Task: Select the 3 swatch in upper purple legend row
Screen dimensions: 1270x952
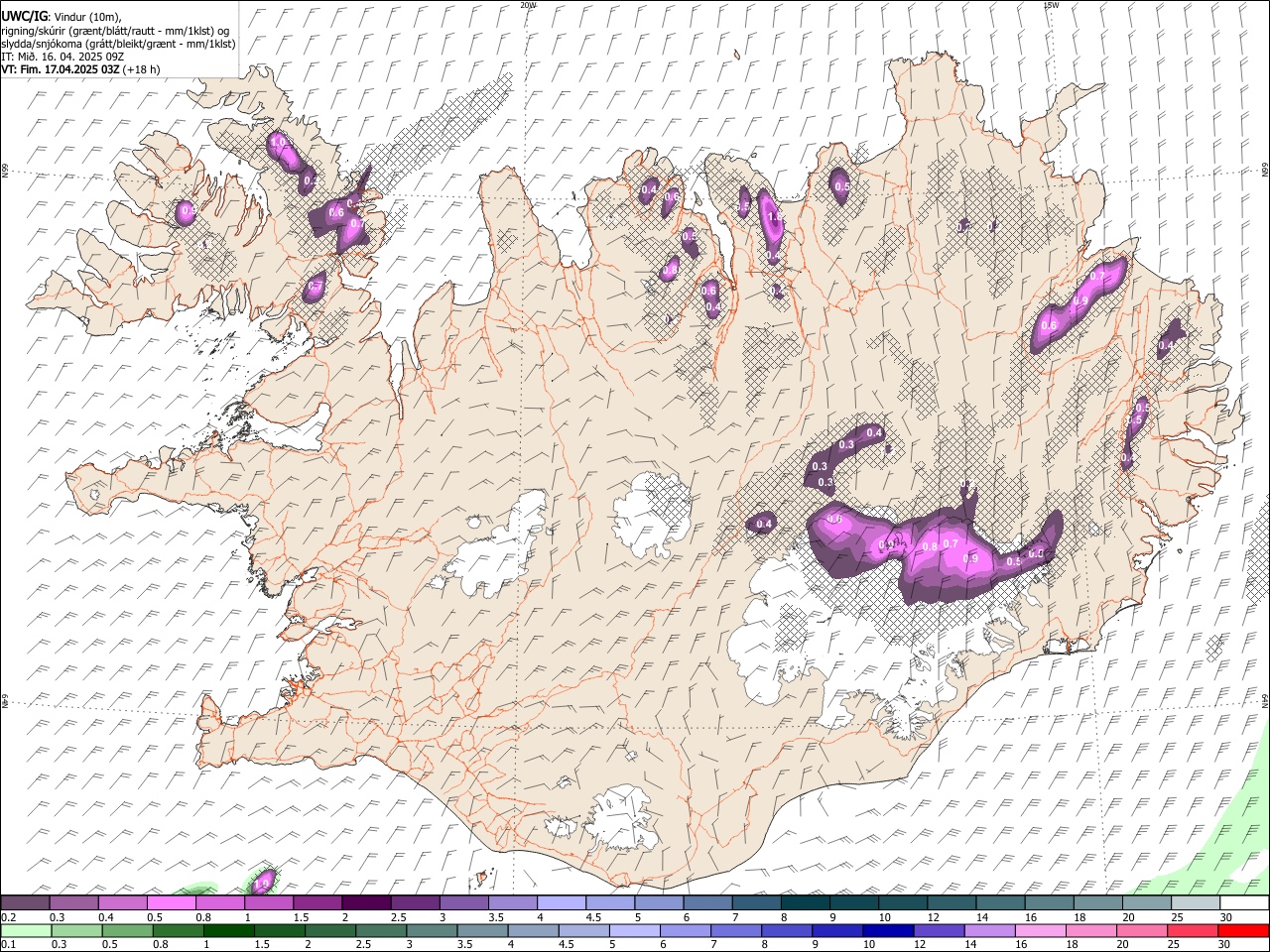Action: click(x=464, y=902)
